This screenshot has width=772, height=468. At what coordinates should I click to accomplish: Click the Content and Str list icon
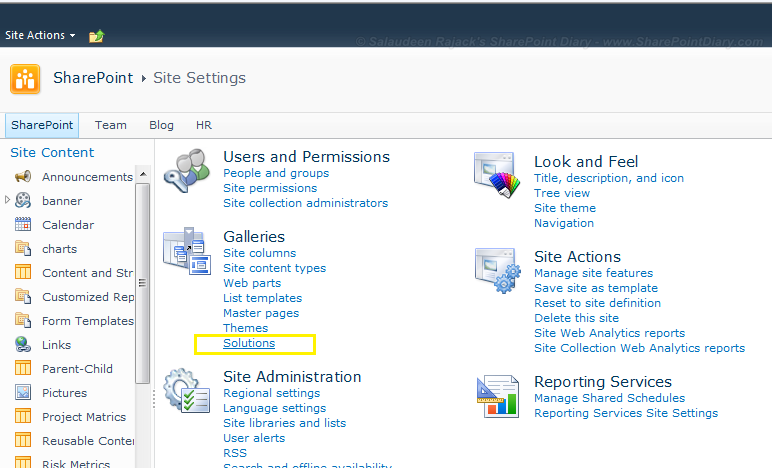pos(23,272)
